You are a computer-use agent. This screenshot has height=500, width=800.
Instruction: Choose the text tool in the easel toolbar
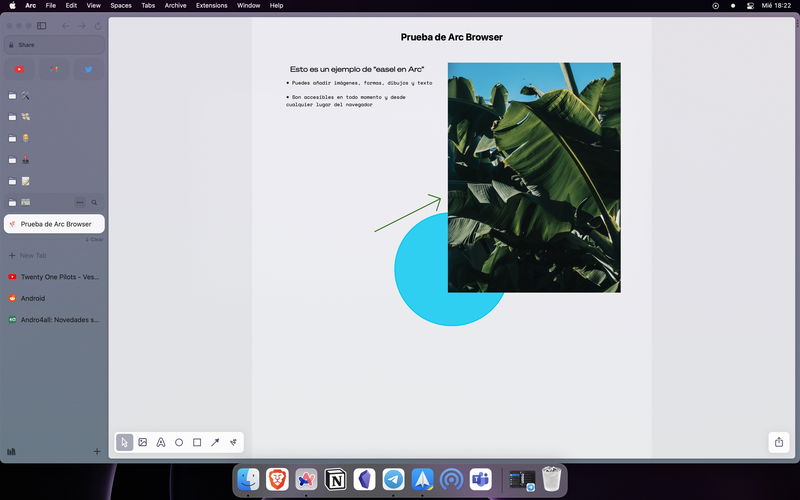click(x=161, y=442)
